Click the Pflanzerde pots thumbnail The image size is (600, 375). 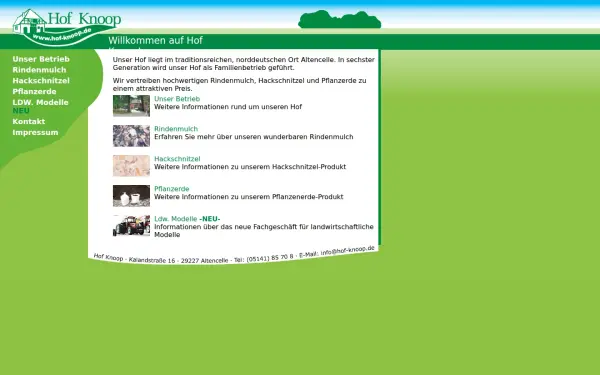point(131,196)
